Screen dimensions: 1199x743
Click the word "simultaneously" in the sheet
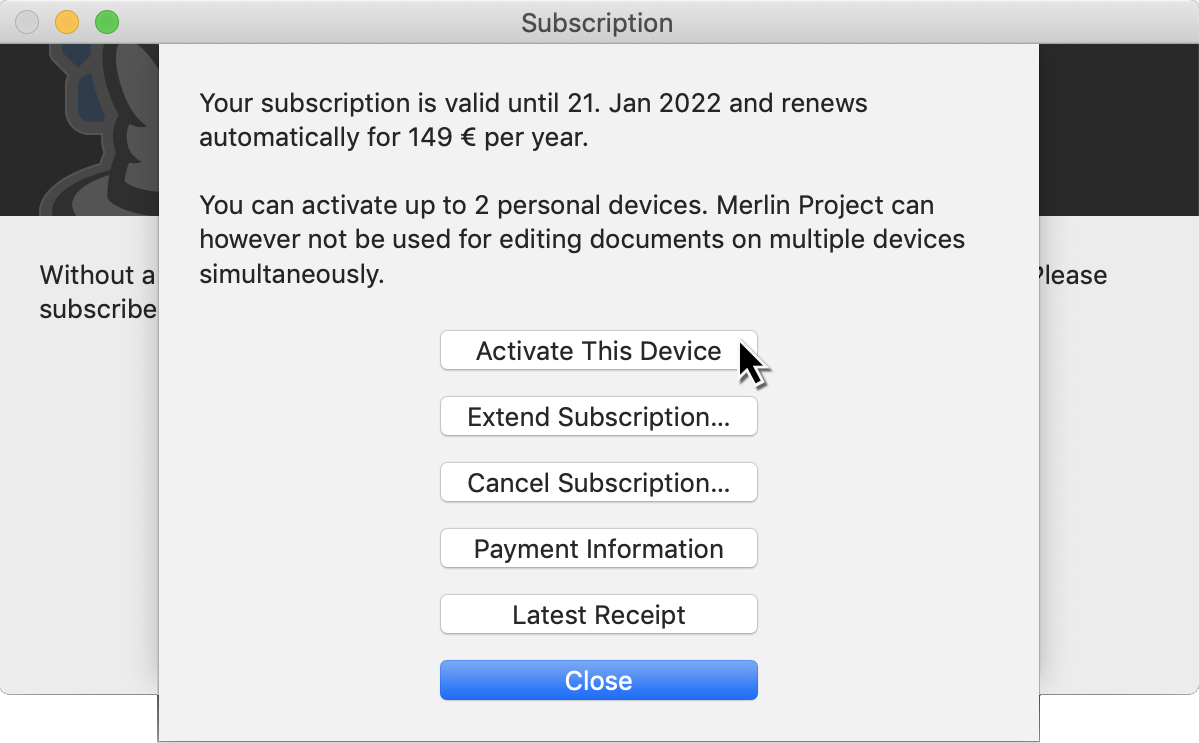pos(292,275)
